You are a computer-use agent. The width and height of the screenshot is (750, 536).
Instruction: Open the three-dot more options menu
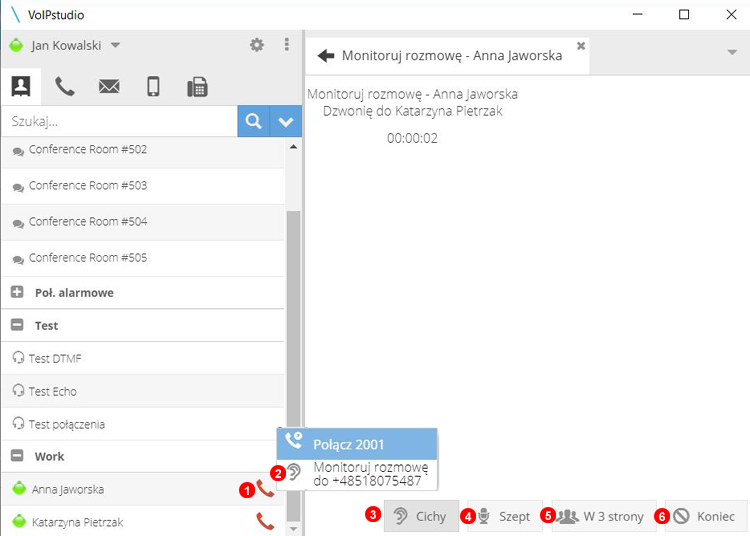coord(286,45)
